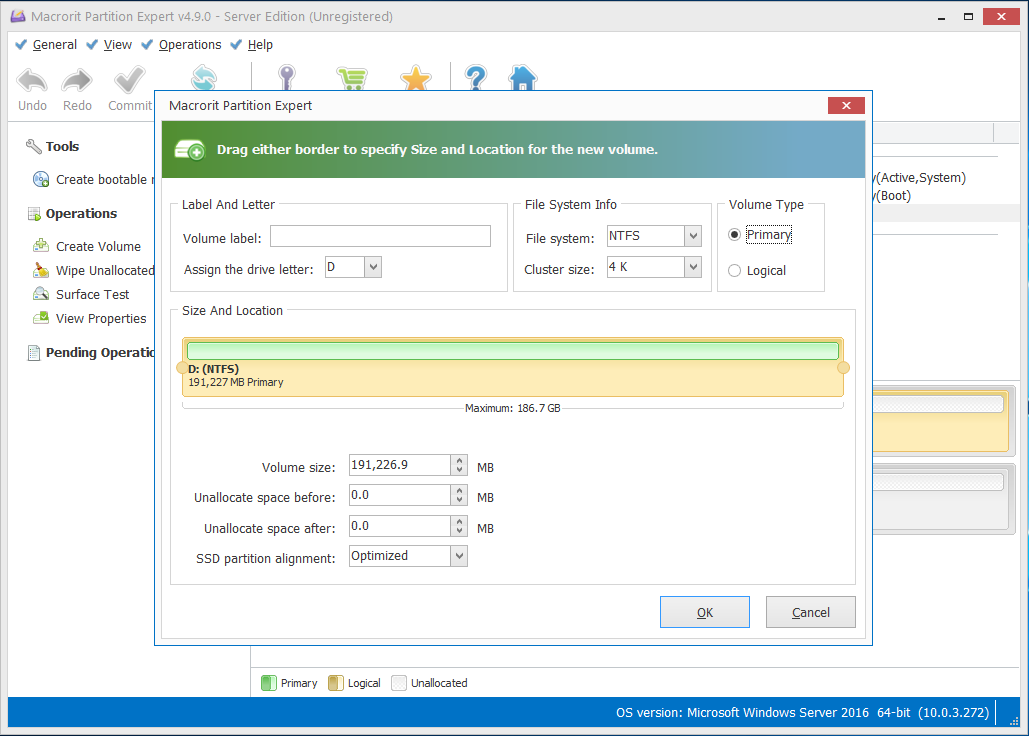Click the Maximum: 186.7 GB label

(513, 408)
